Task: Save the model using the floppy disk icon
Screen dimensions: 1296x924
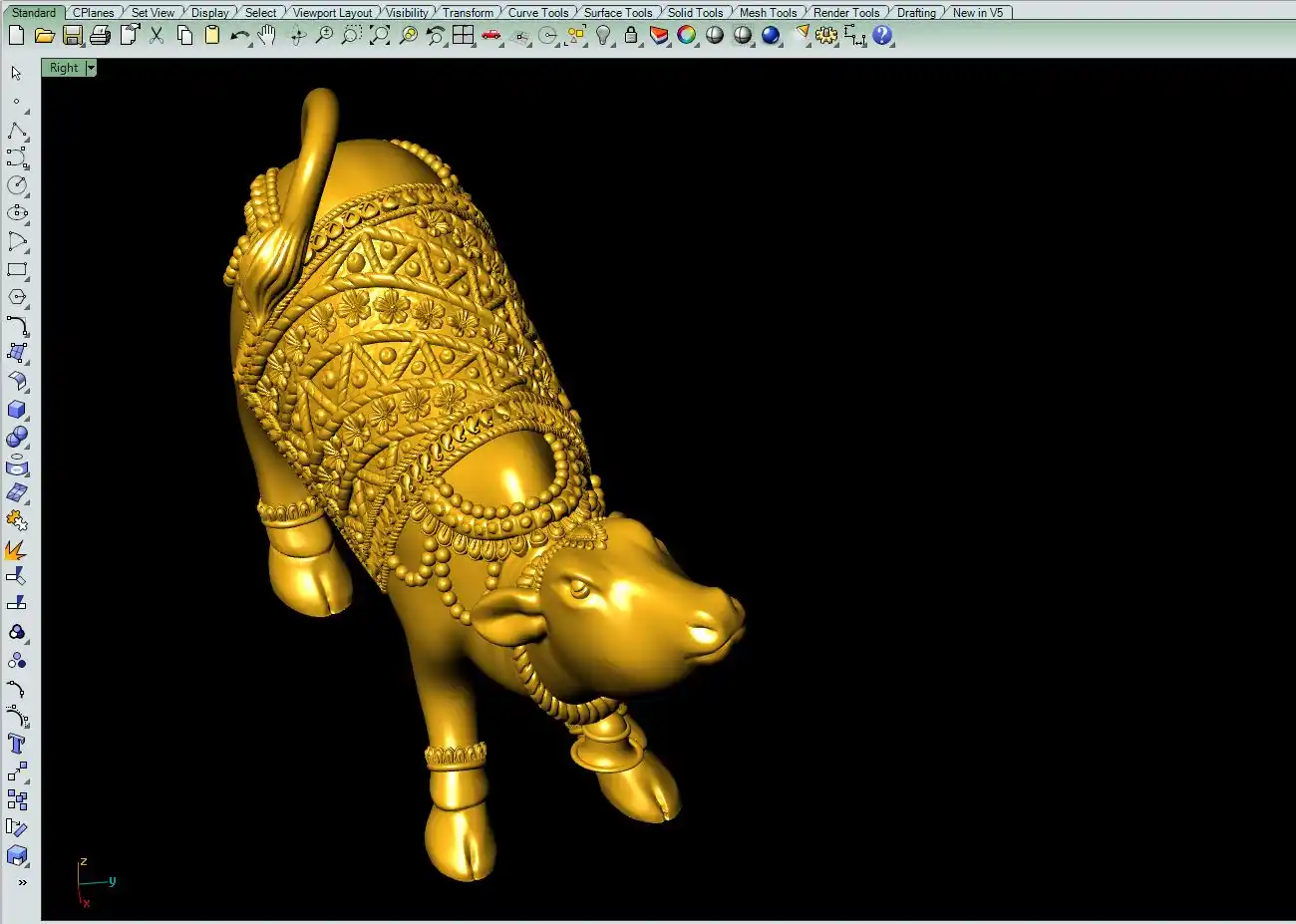Action: 72,36
